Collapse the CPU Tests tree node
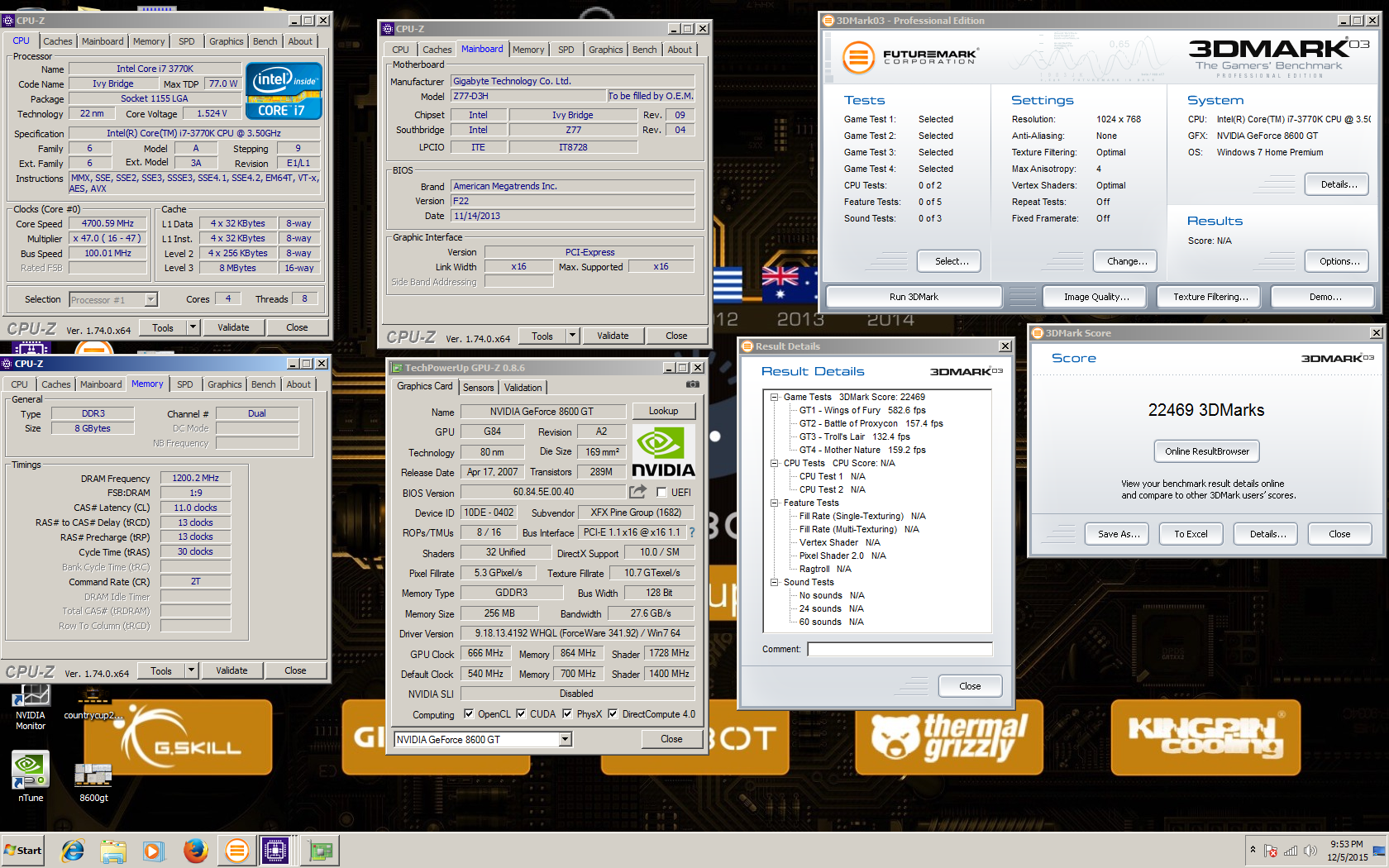The height and width of the screenshot is (868, 1389). point(775,464)
